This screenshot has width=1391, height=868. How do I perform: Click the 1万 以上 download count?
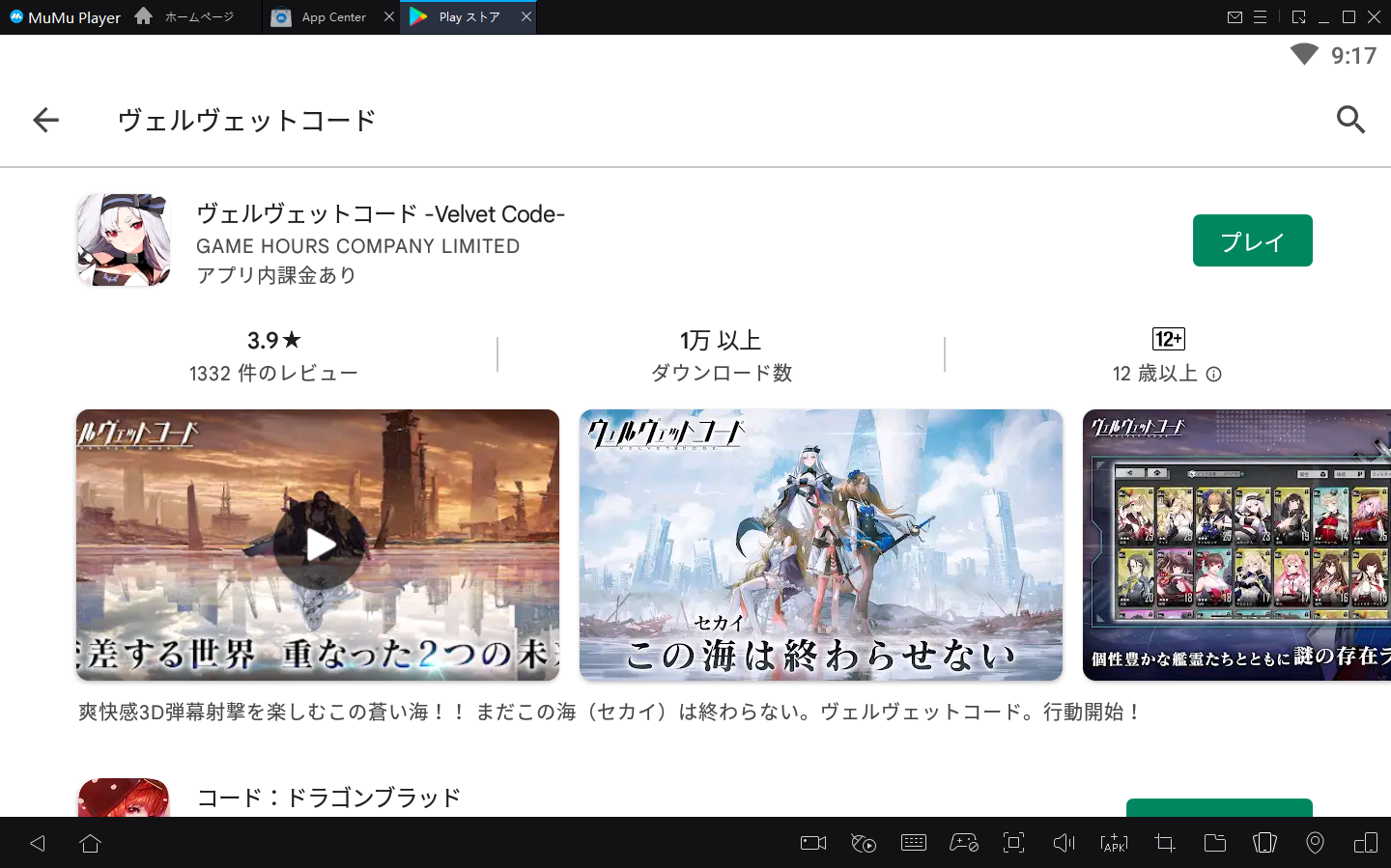coord(721,340)
